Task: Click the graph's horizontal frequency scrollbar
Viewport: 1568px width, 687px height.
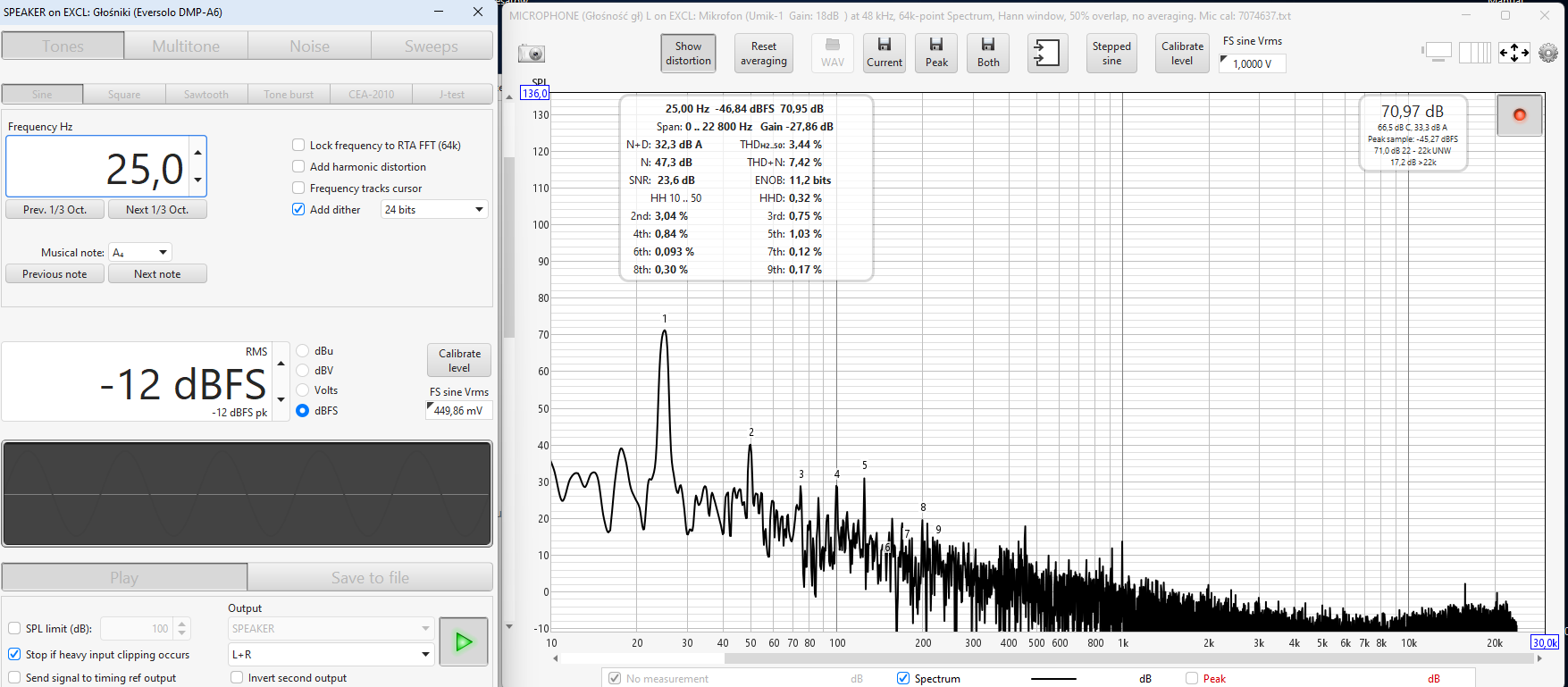Action: pyautogui.click(x=1045, y=659)
